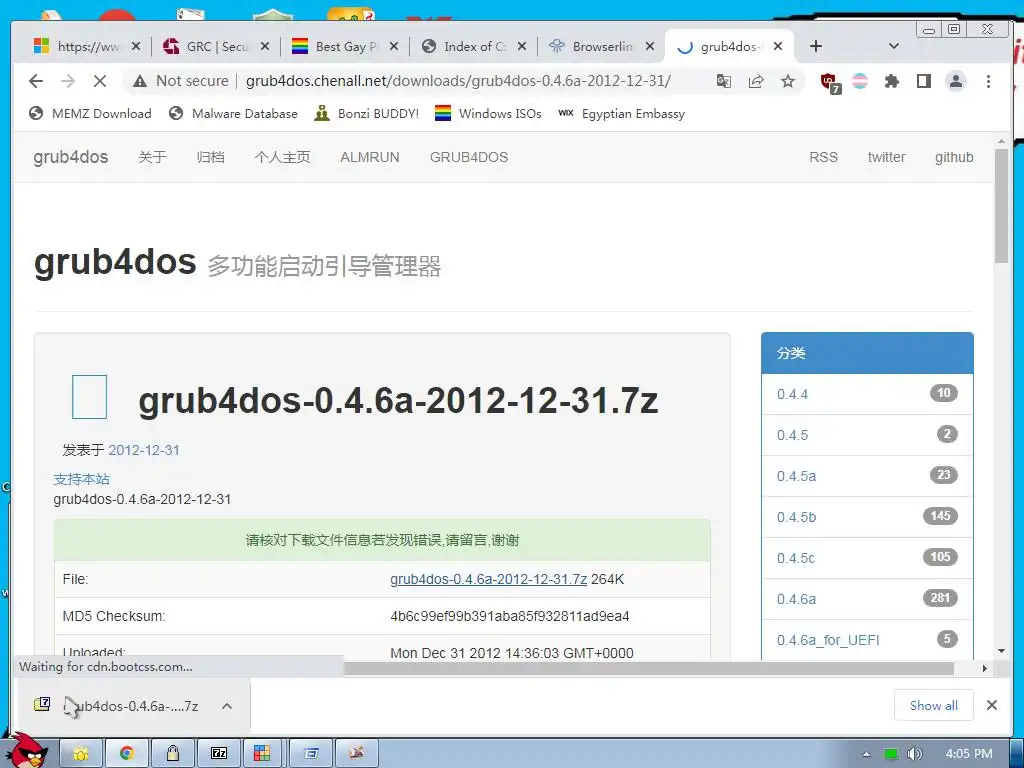The image size is (1024, 768).
Task: Open Chrome three-dot menu
Action: click(x=988, y=81)
